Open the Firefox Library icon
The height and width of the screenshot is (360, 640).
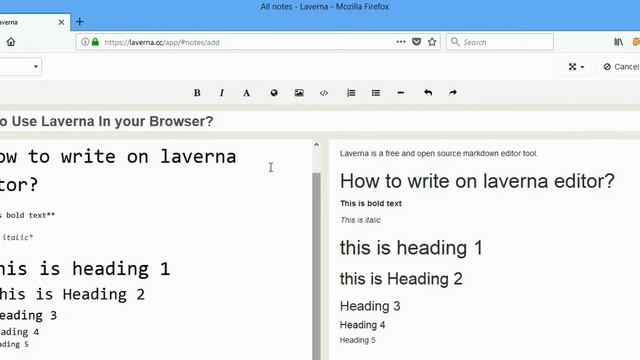pos(618,42)
